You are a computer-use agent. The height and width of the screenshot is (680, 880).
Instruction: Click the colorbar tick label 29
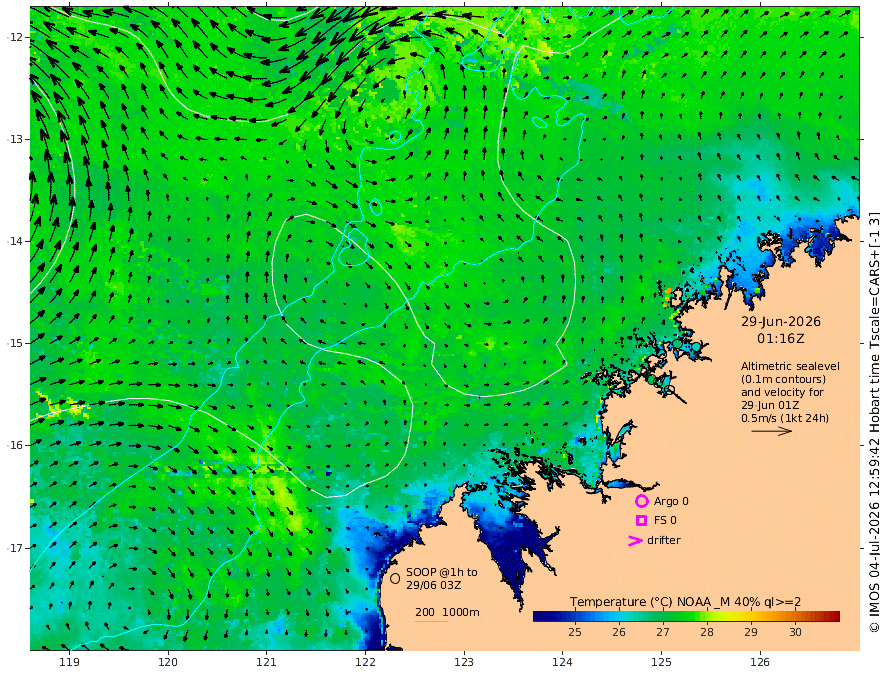pyautogui.click(x=751, y=632)
